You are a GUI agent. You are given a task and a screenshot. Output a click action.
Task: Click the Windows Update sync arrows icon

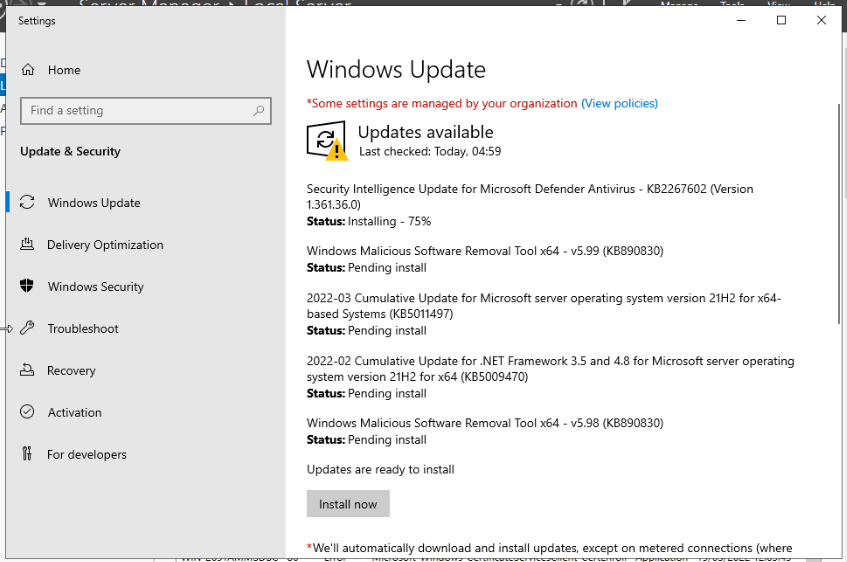(x=27, y=202)
